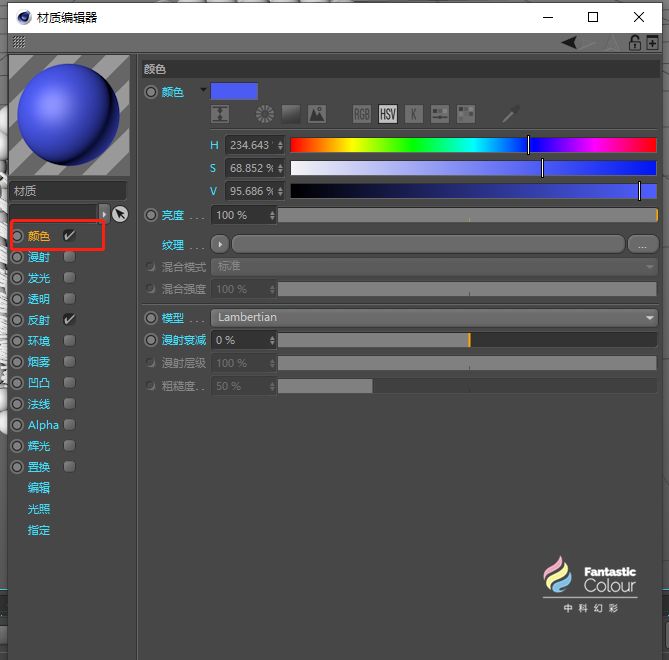
Task: Click the blue color swatch
Action: pos(234,91)
